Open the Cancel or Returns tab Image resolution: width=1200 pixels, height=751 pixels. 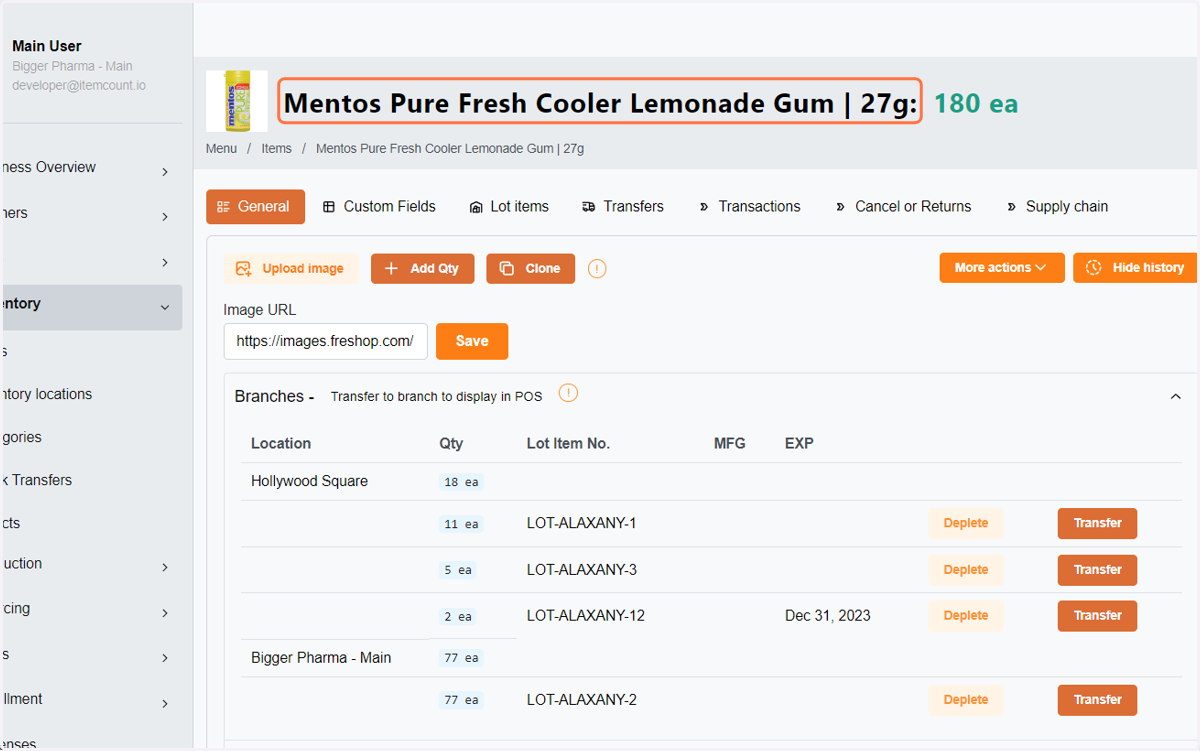[x=903, y=207]
